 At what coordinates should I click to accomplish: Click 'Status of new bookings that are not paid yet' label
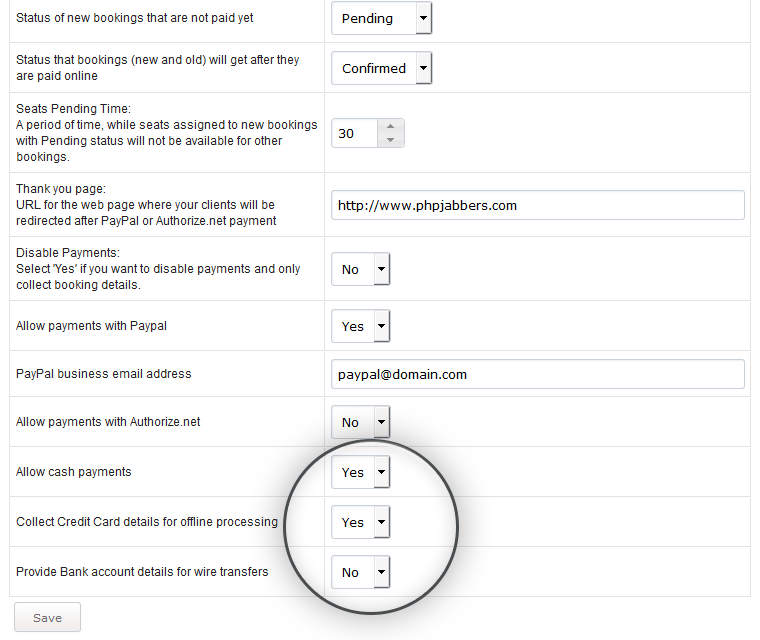point(135,18)
